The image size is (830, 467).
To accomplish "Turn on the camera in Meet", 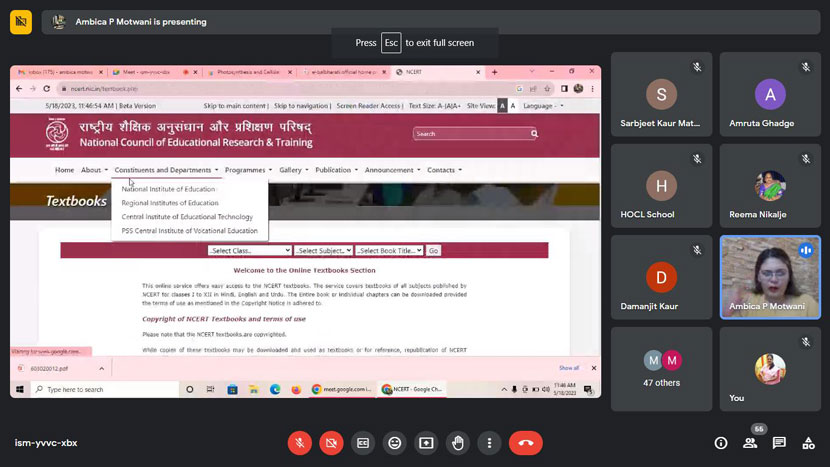I will click(x=331, y=443).
